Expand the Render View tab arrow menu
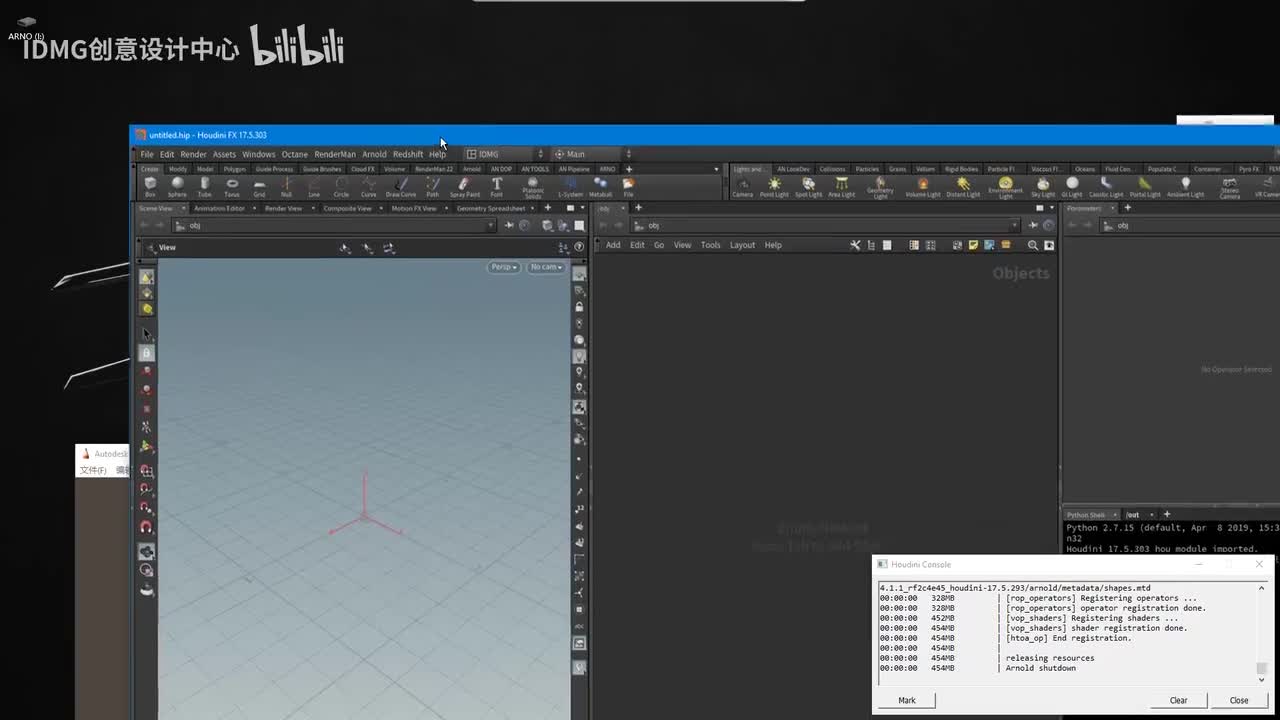The height and width of the screenshot is (720, 1280). (313, 208)
